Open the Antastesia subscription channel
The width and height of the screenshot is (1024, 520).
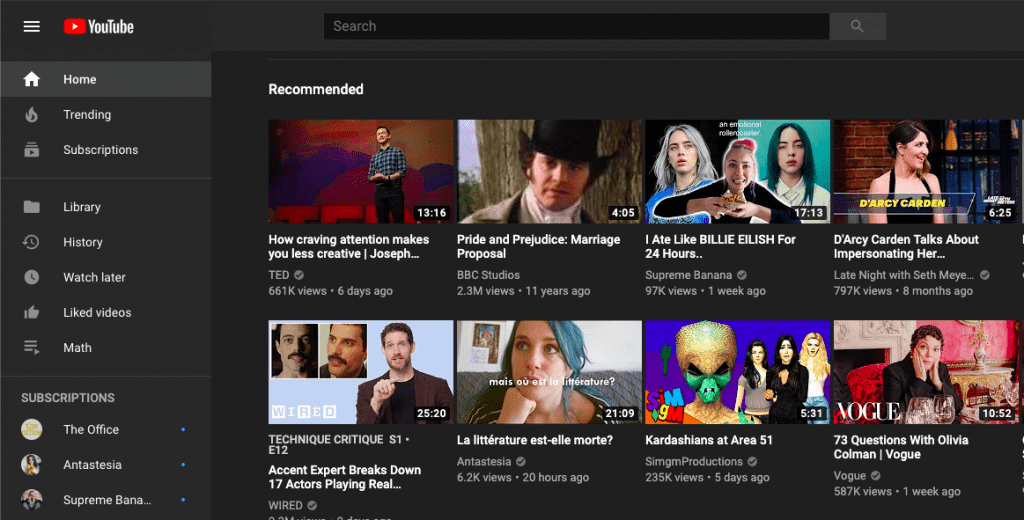click(92, 465)
